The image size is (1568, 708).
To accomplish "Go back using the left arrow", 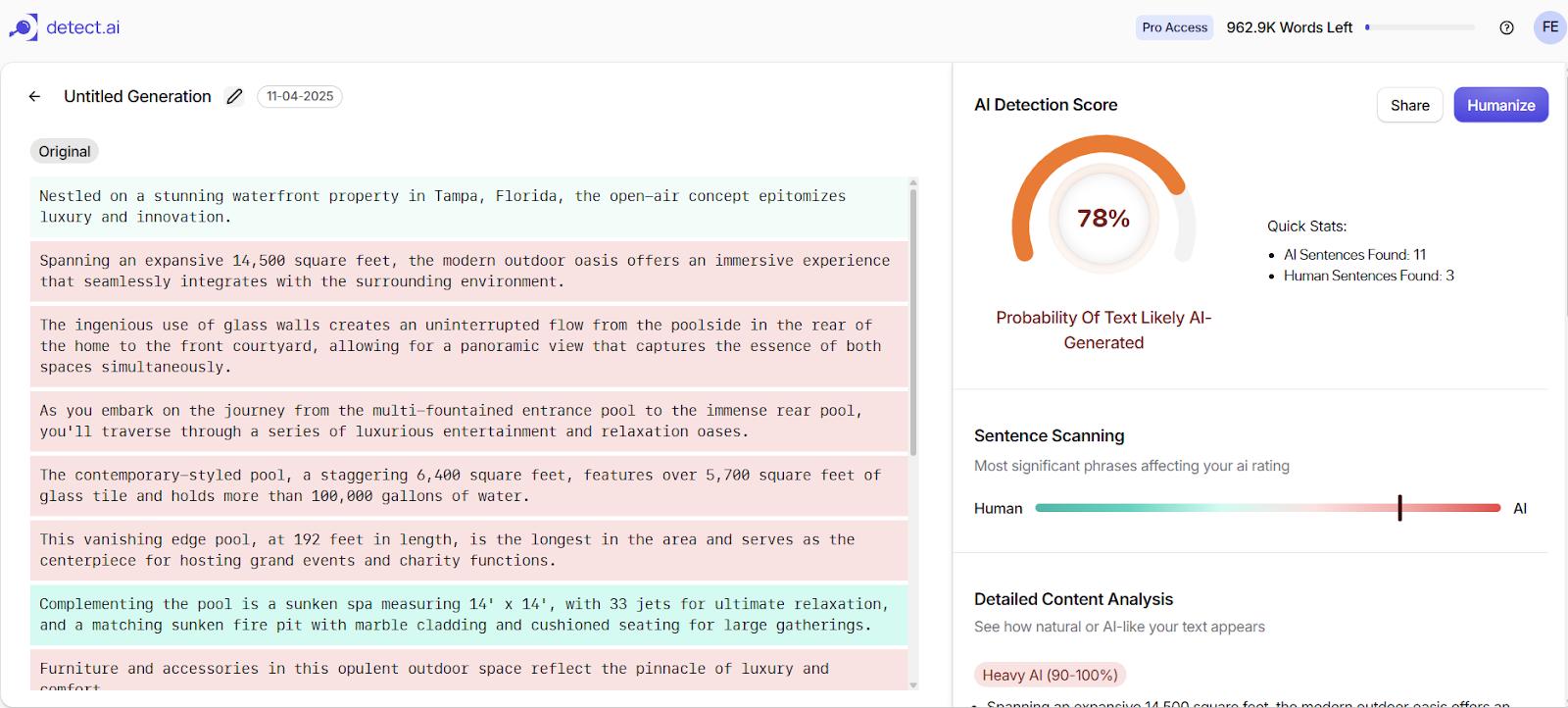I will (34, 96).
